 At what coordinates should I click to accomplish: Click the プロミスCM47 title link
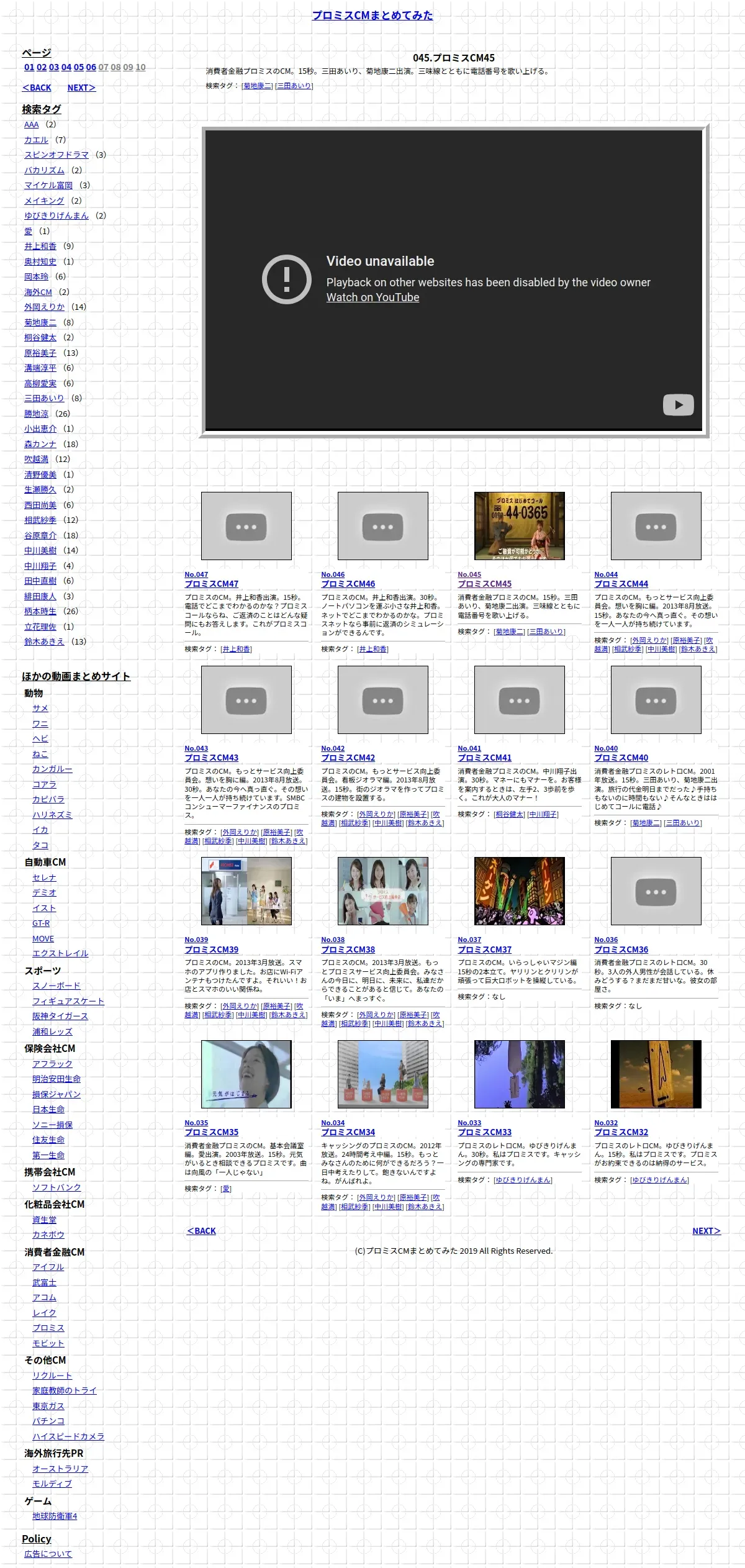click(x=212, y=584)
